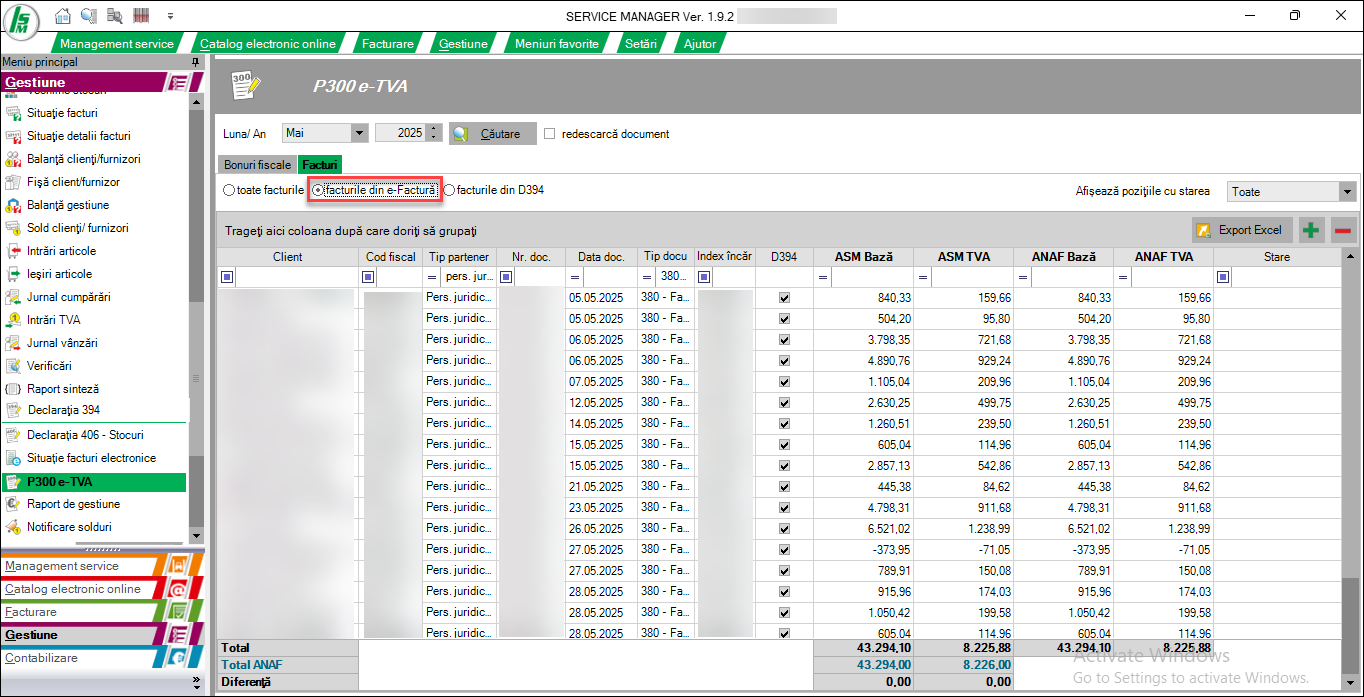
Task: Enable the redescarcă document checkbox
Action: click(x=549, y=134)
